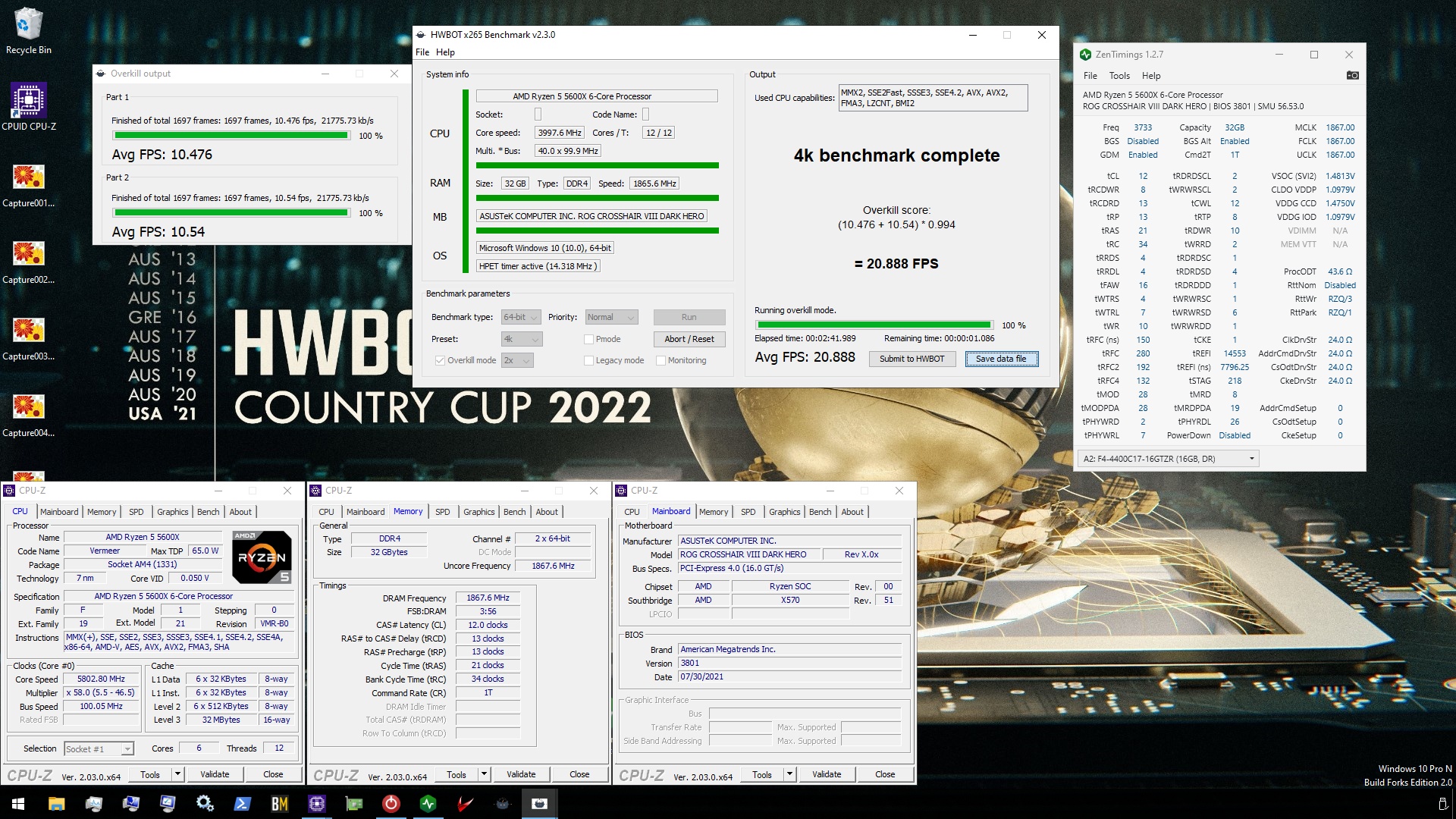This screenshot has width=1456, height=819.
Task: Switch to SPD tab in CPU-Z Memory window
Action: tap(443, 512)
